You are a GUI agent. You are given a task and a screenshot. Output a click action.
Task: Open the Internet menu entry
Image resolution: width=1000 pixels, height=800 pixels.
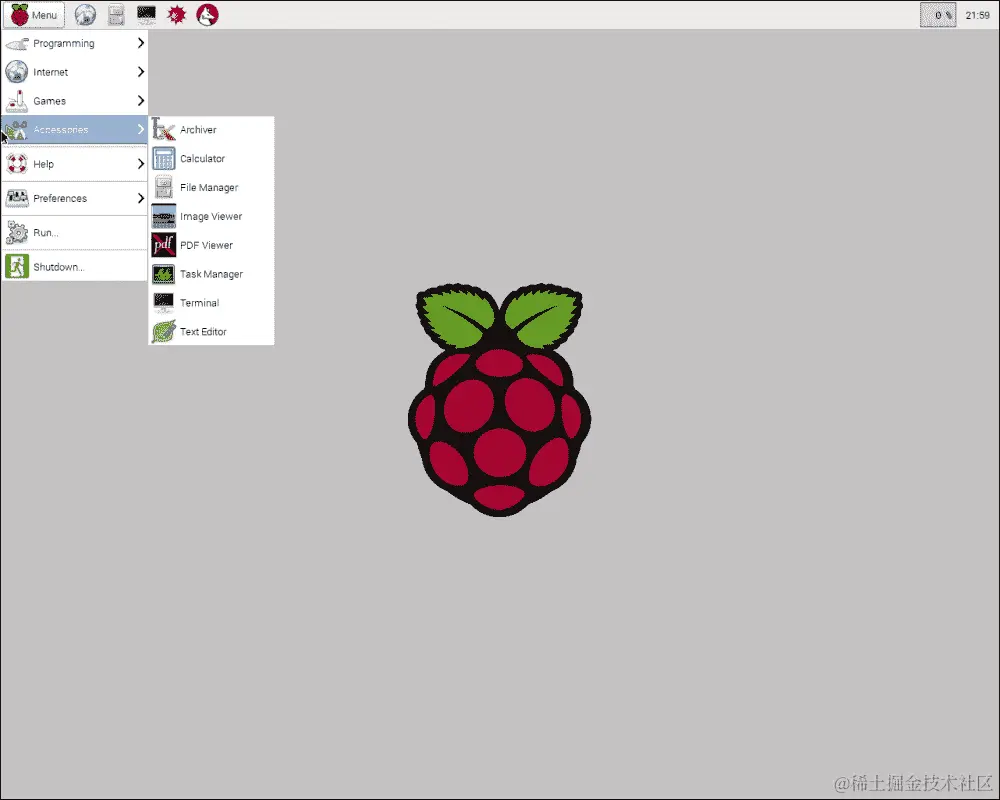pos(75,72)
